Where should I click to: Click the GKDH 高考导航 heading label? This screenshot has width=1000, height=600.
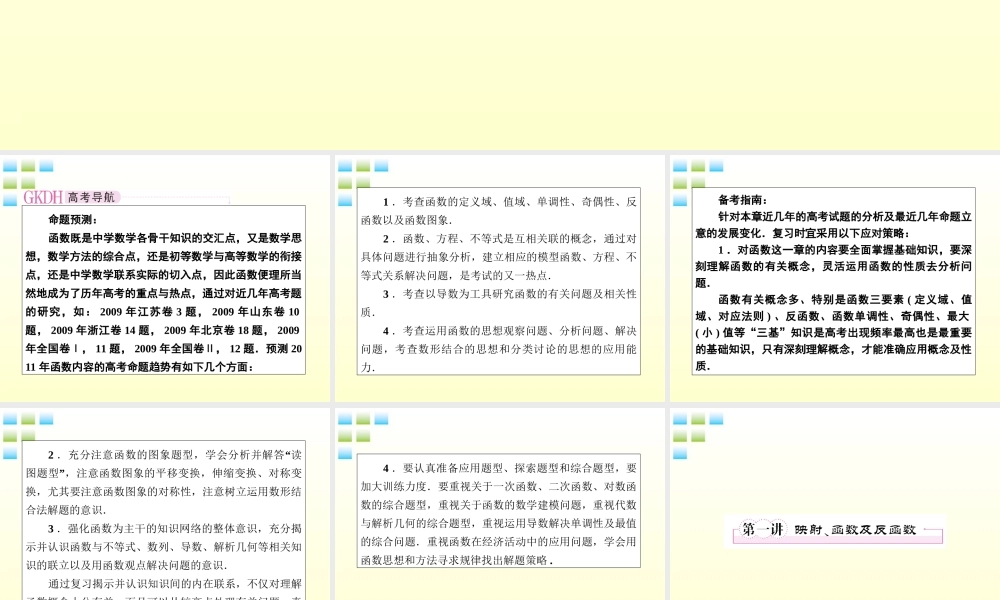(x=70, y=197)
